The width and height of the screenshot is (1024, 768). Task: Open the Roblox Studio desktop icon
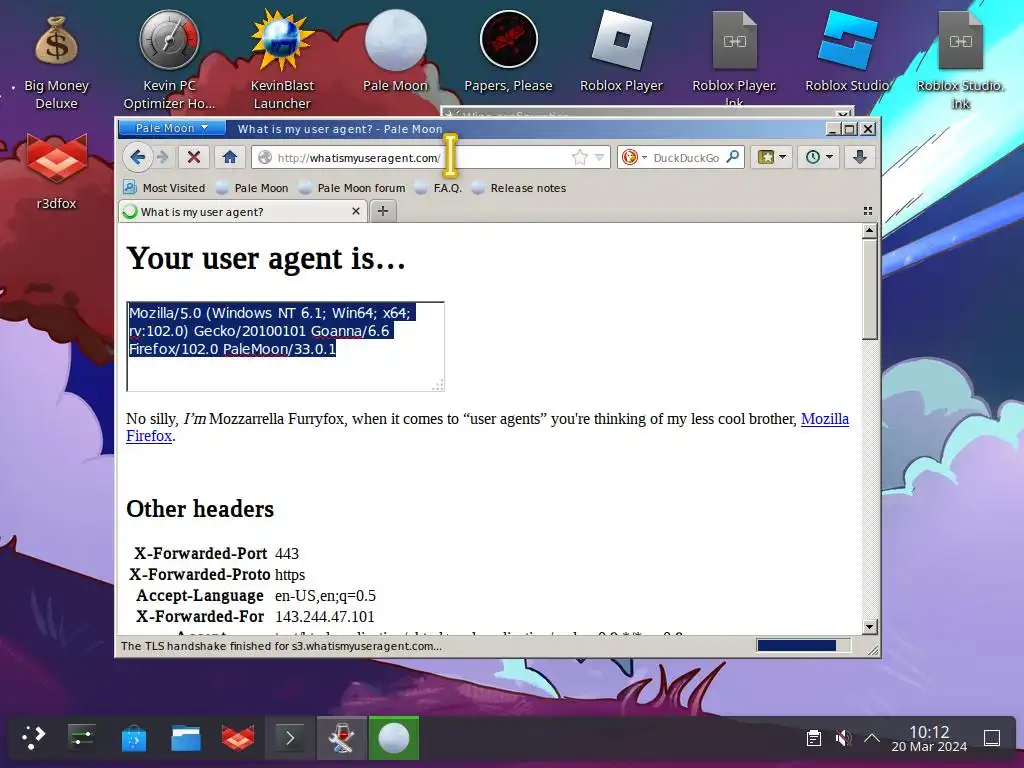click(x=847, y=52)
